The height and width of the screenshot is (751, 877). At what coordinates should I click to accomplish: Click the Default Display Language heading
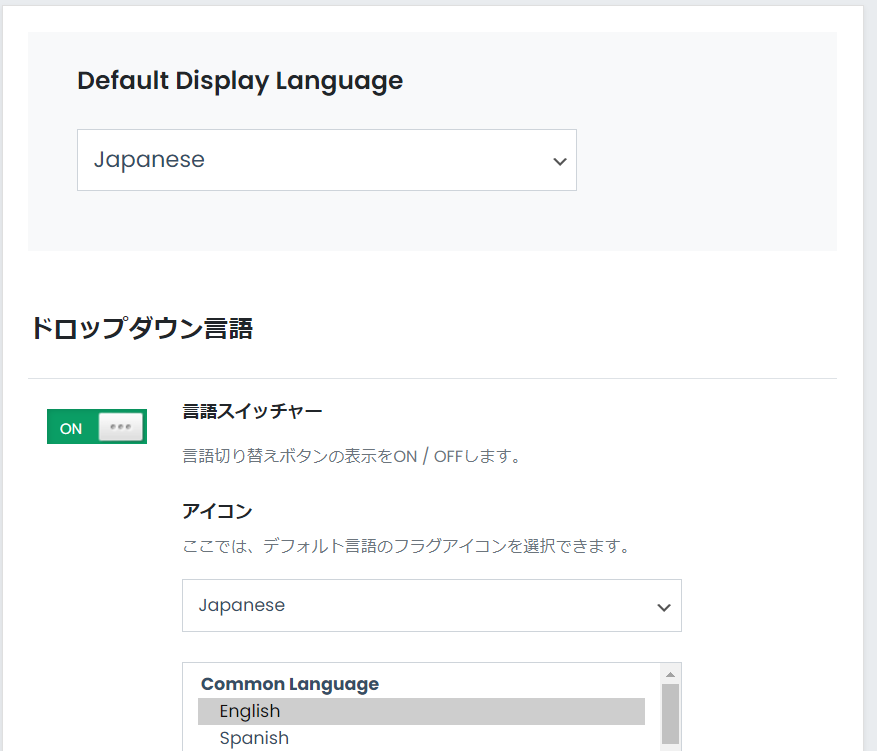[x=240, y=81]
